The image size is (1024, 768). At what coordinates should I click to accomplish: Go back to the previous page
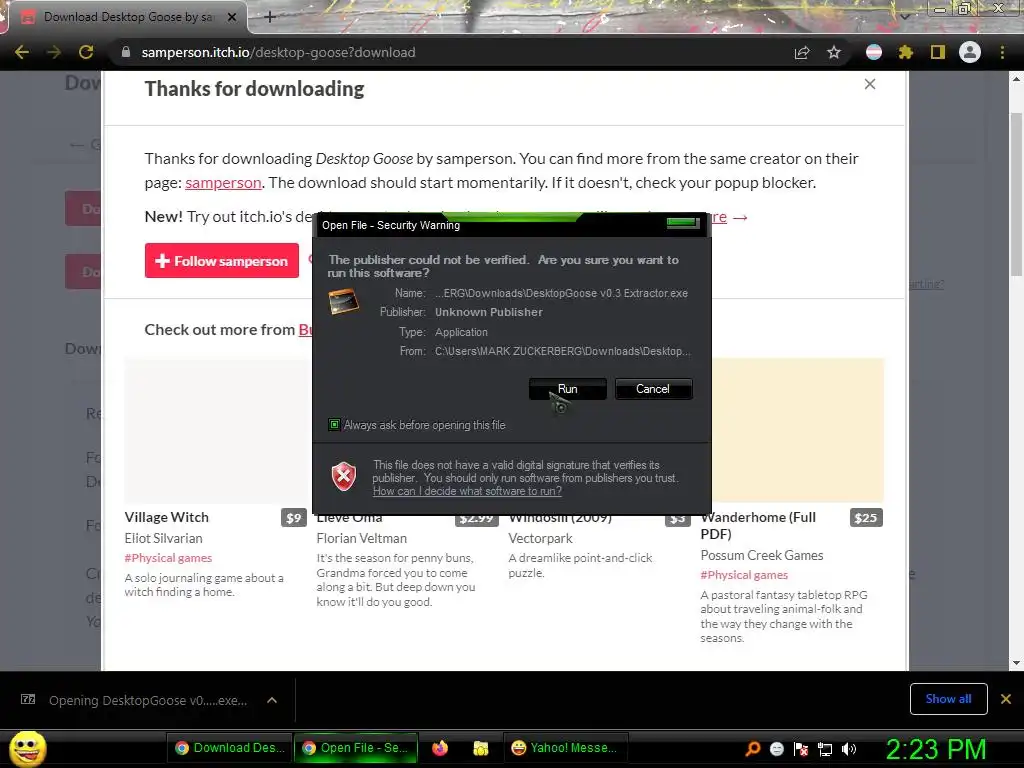pyautogui.click(x=22, y=52)
